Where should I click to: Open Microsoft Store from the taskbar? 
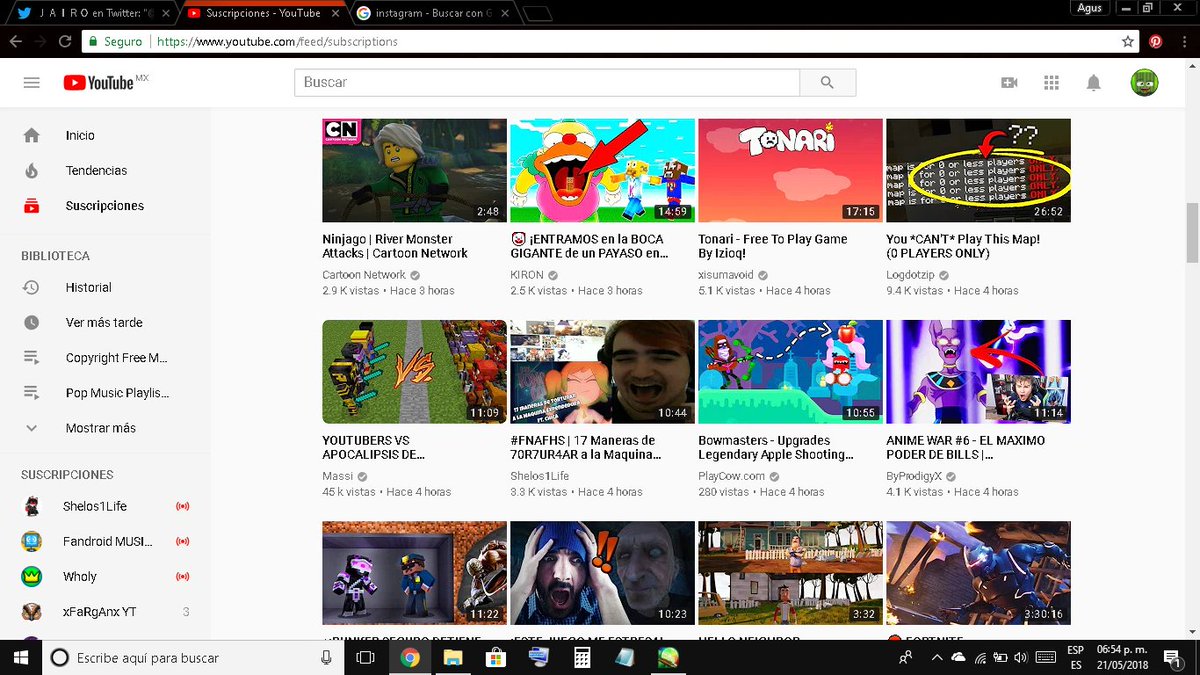click(x=496, y=657)
